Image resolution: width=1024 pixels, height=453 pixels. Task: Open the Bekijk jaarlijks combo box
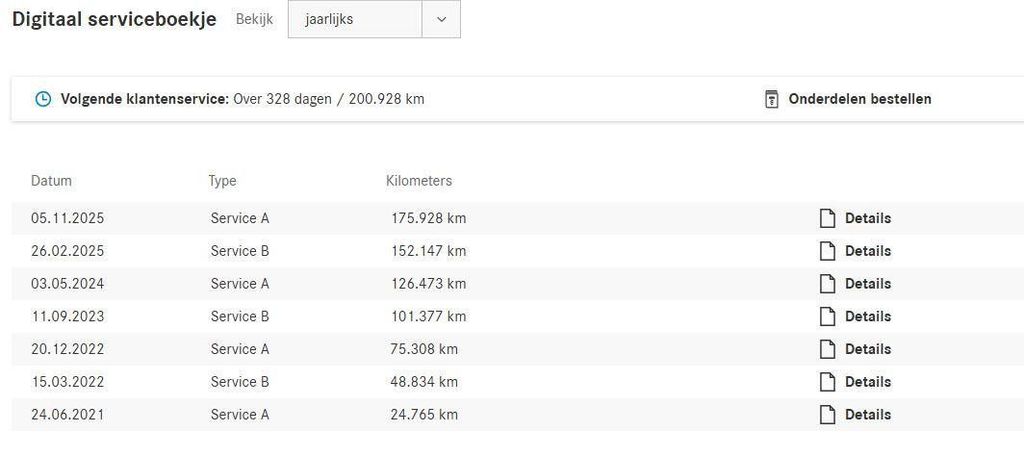tap(355, 19)
